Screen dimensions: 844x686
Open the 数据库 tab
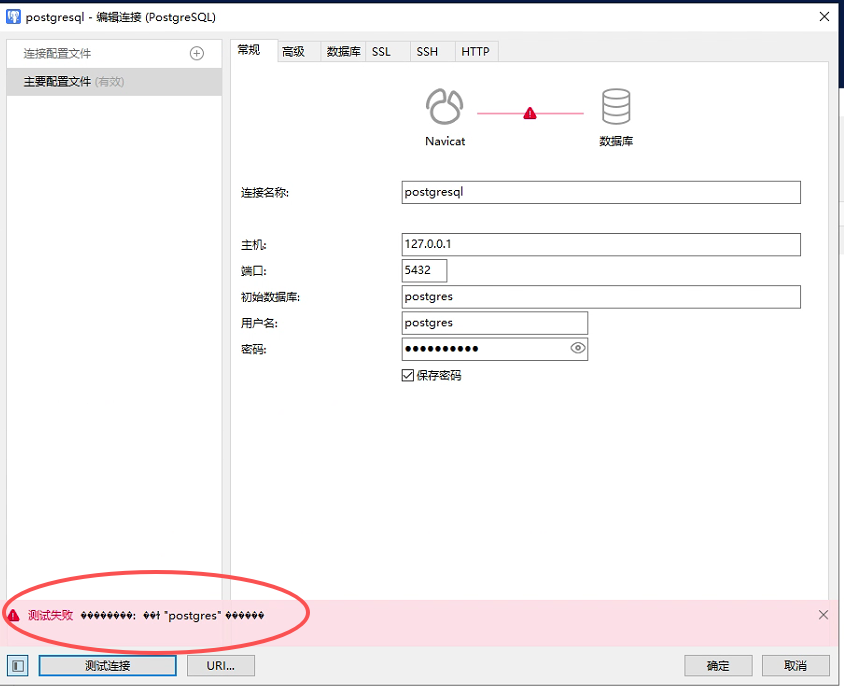(343, 52)
